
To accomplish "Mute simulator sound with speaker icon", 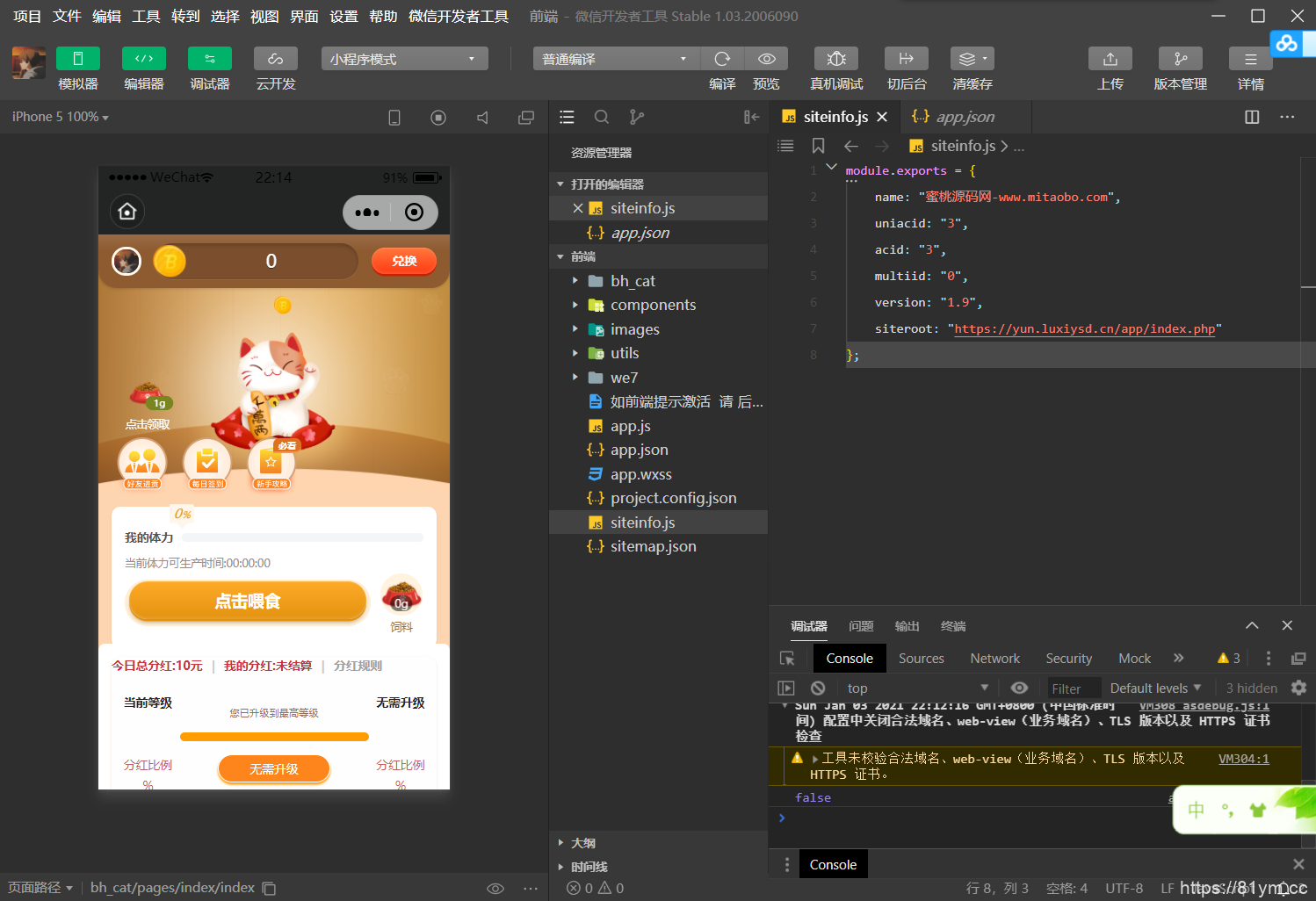I will coord(482,116).
